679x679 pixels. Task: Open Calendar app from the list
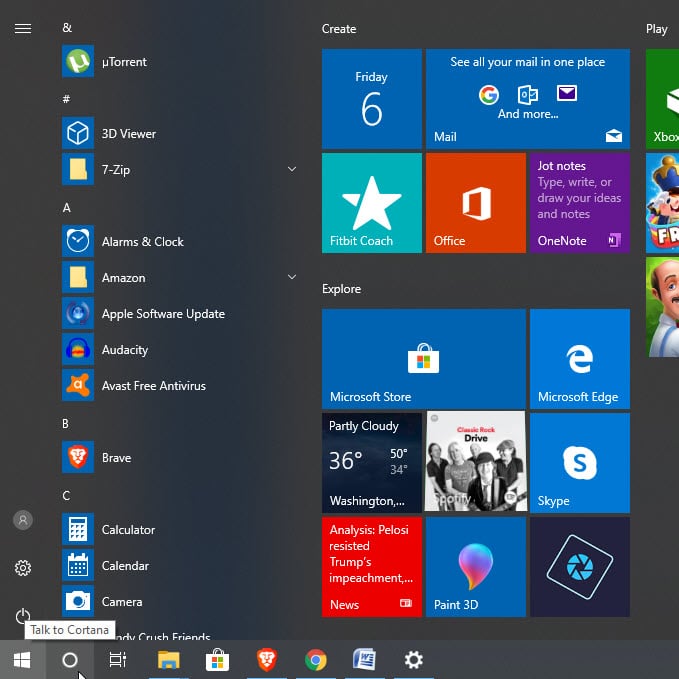[179, 566]
